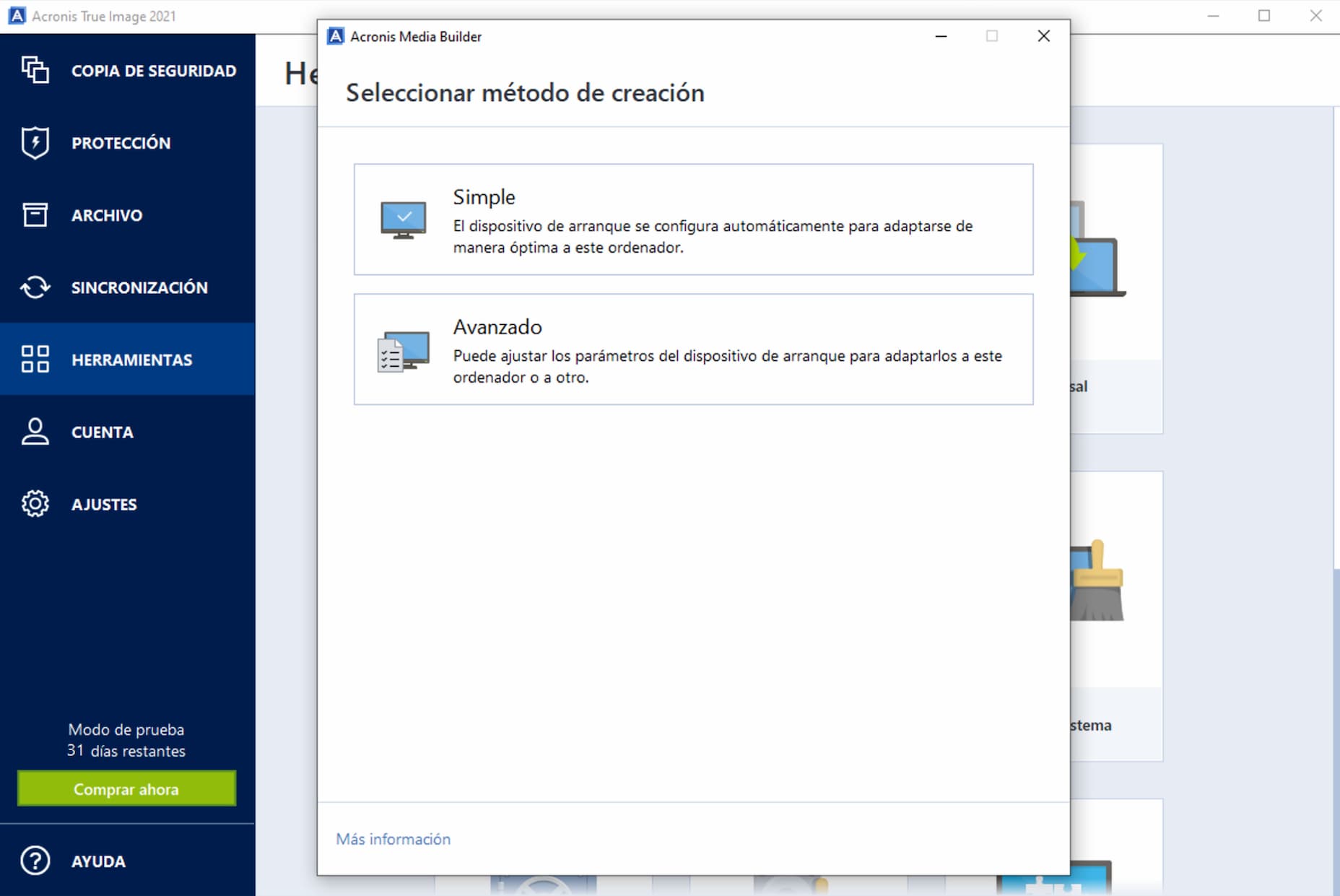Image resolution: width=1340 pixels, height=896 pixels.
Task: Click the Protección shield icon
Action: click(35, 142)
